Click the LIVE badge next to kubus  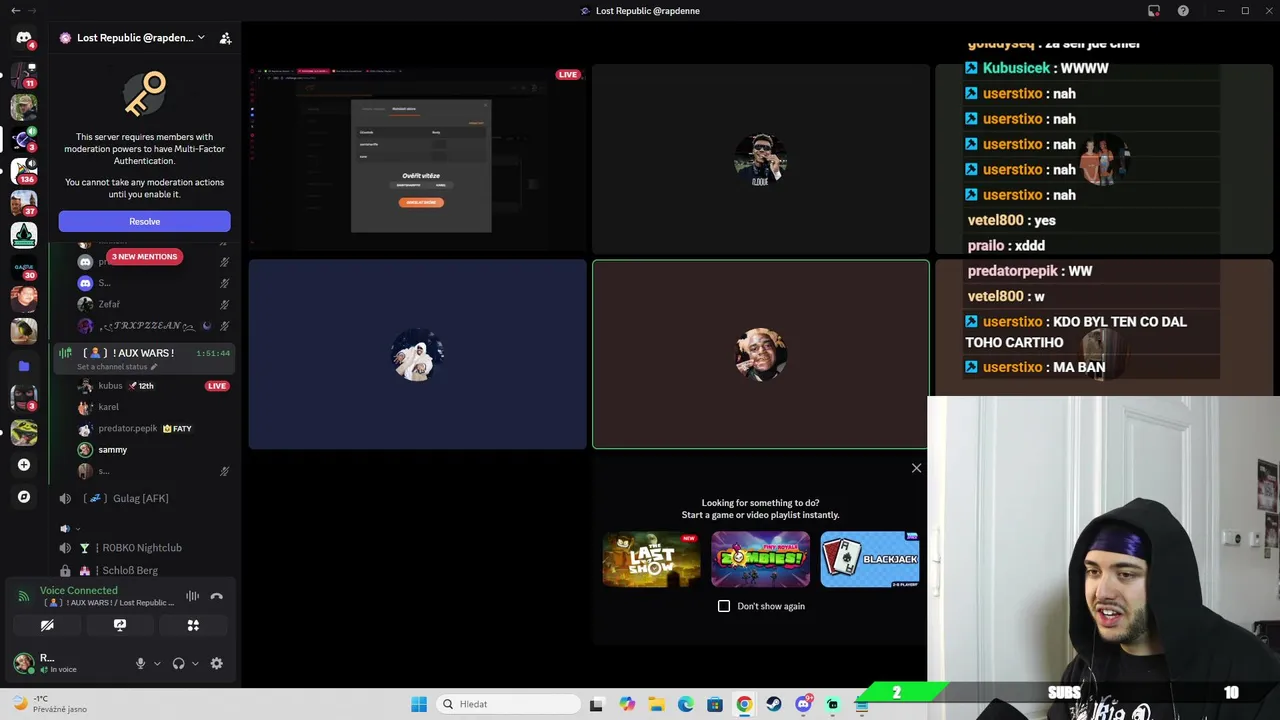[x=217, y=386]
